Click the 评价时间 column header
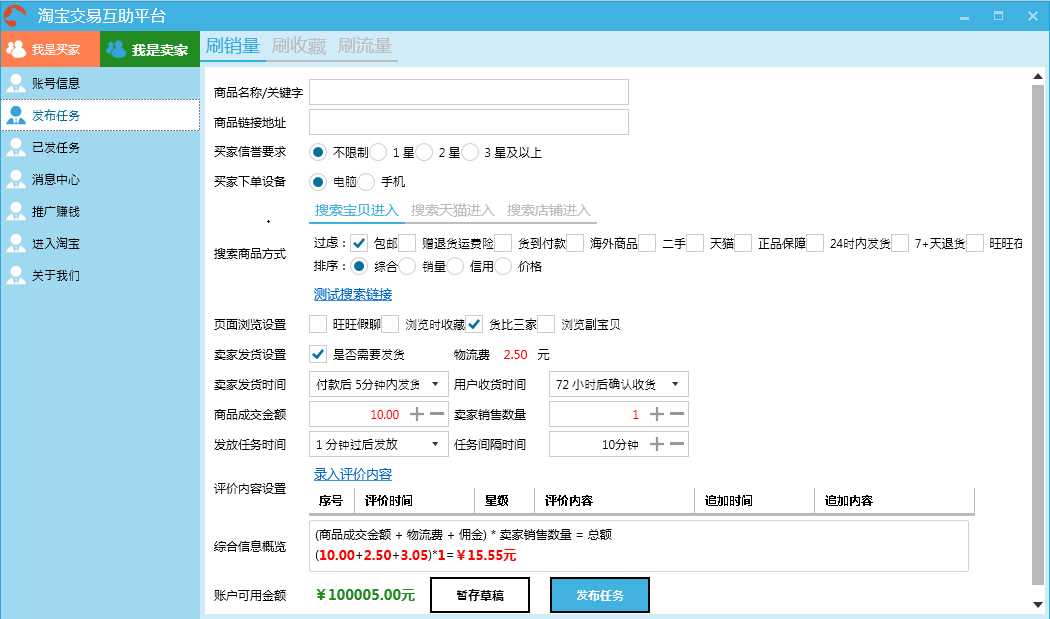Viewport: 1050px width, 619px height. click(x=415, y=500)
